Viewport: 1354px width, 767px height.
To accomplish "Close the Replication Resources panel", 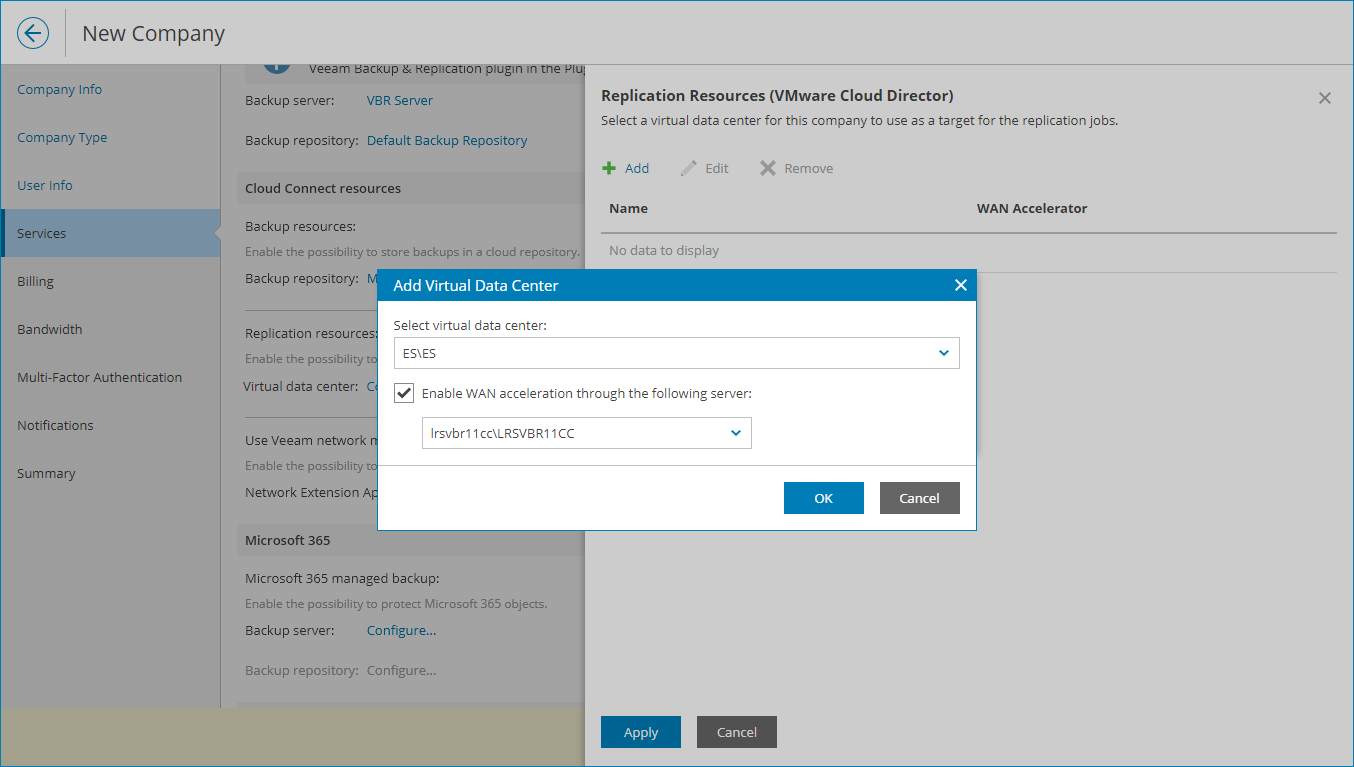I will pos(1324,97).
